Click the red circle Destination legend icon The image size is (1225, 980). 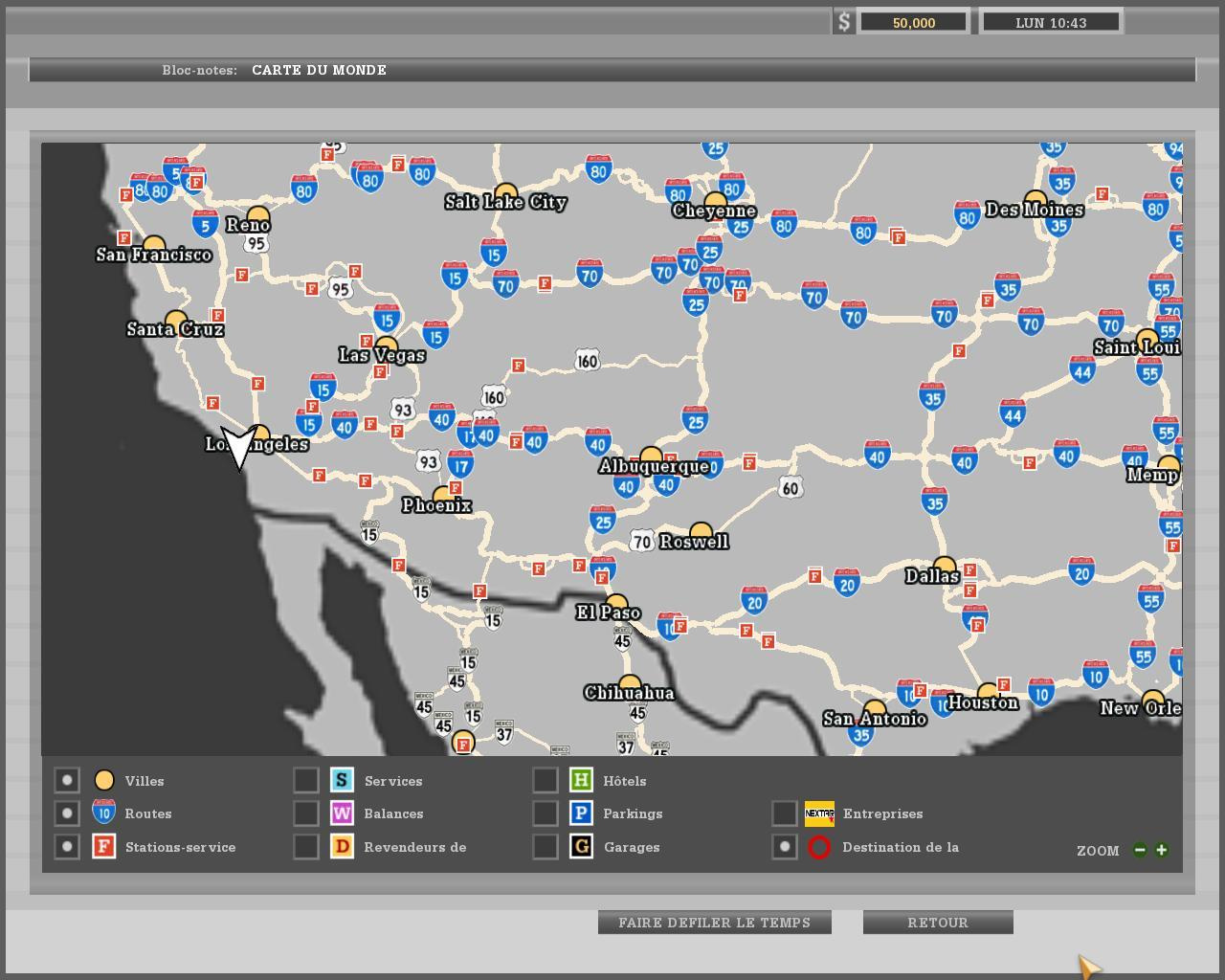pyautogui.click(x=819, y=847)
